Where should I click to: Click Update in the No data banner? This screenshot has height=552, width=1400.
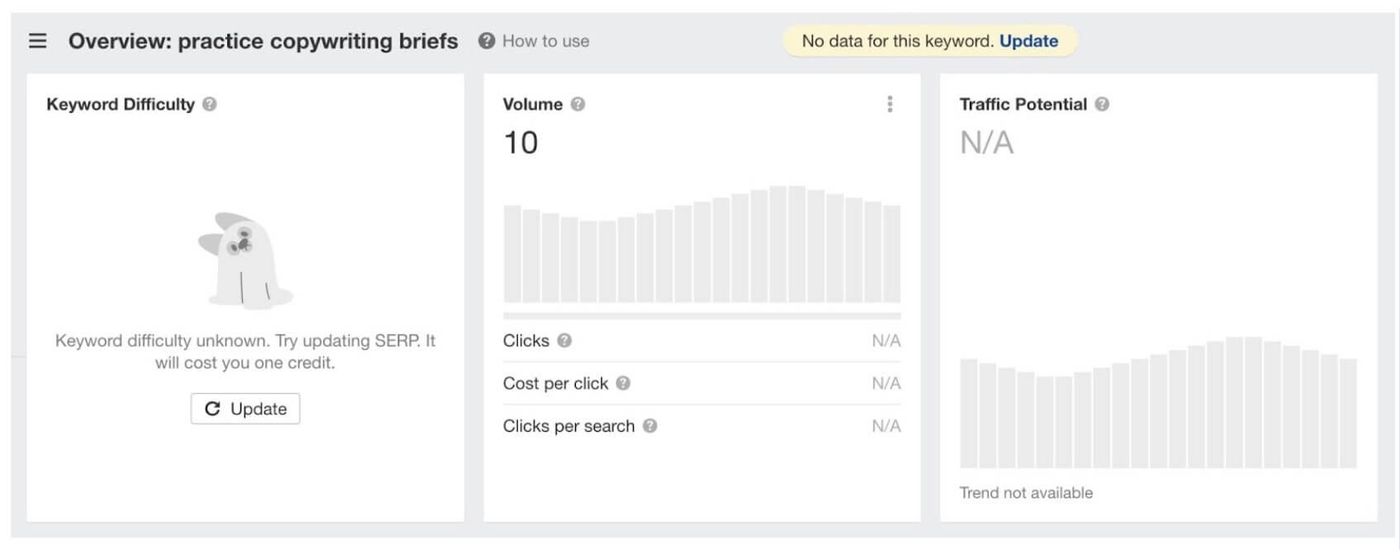[1029, 41]
